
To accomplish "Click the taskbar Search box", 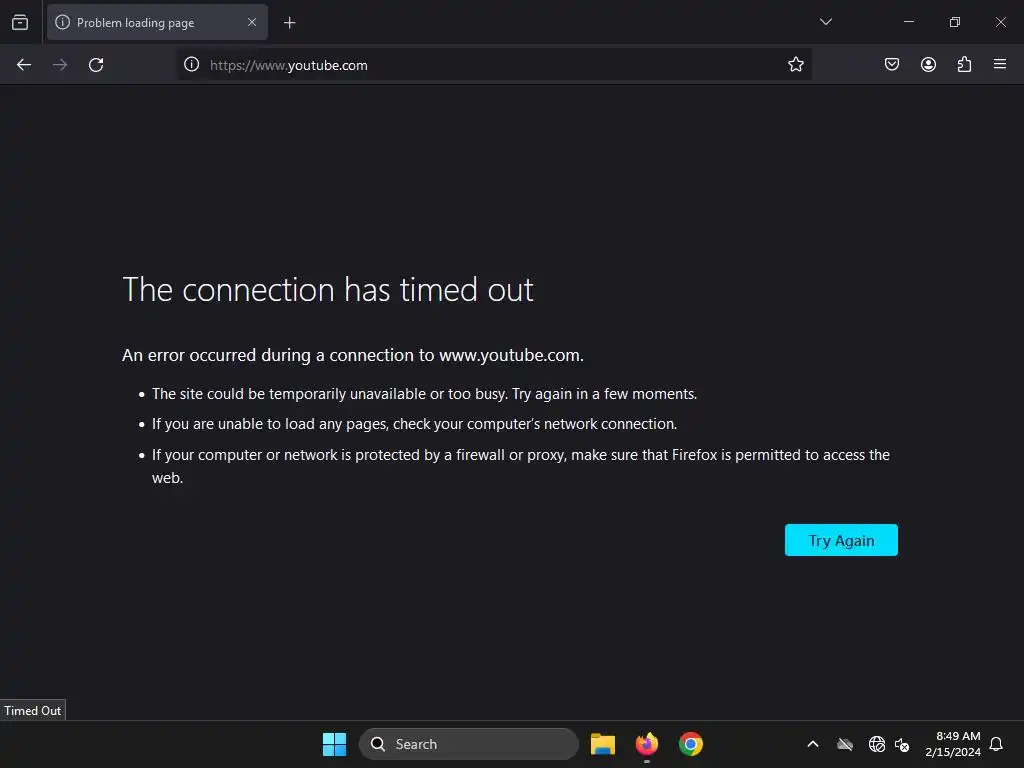I will 468,744.
